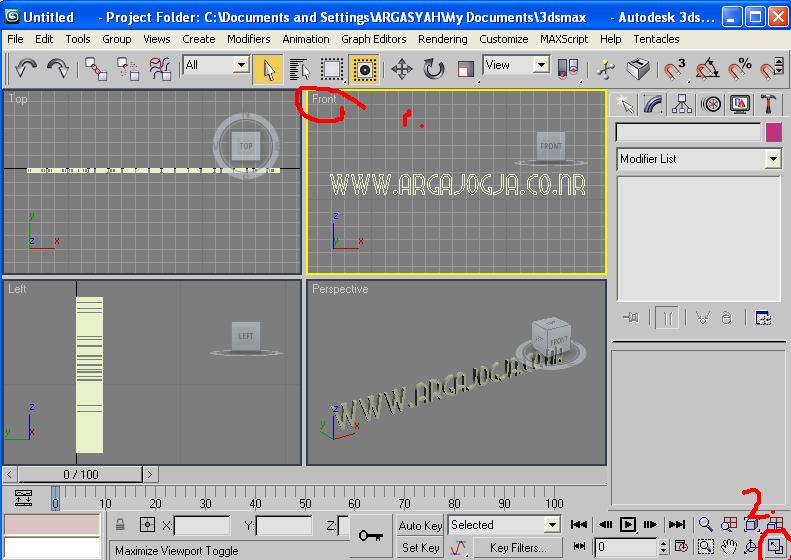Viewport: 791px width, 560px height.
Task: Open the Tentacles menu
Action: coord(656,39)
